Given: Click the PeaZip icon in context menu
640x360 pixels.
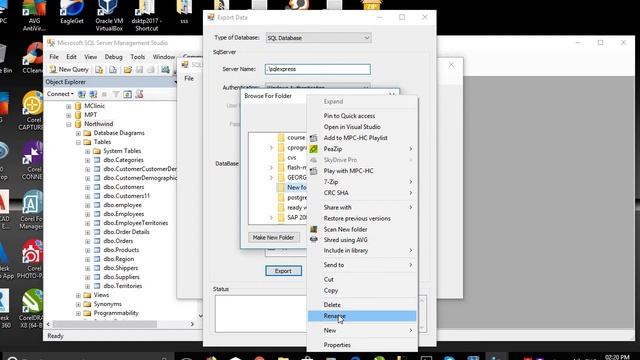Looking at the screenshot, I should point(313,149).
